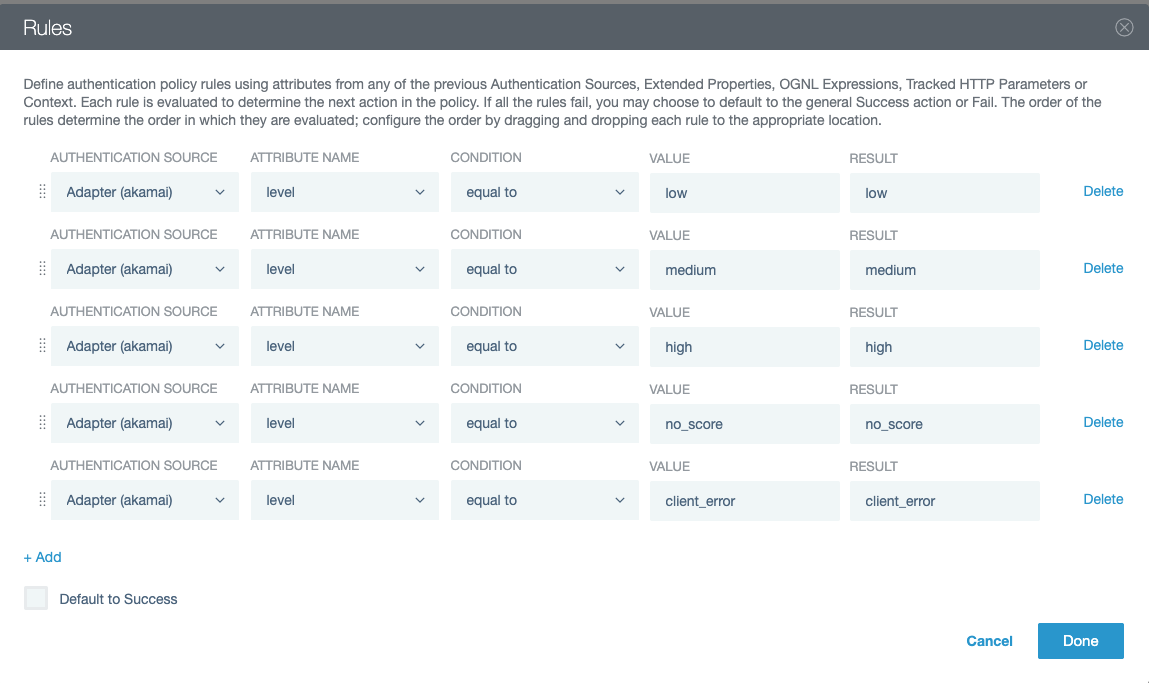Click the close icon on the Rules dialog
Viewport: 1149px width, 683px height.
[1124, 27]
